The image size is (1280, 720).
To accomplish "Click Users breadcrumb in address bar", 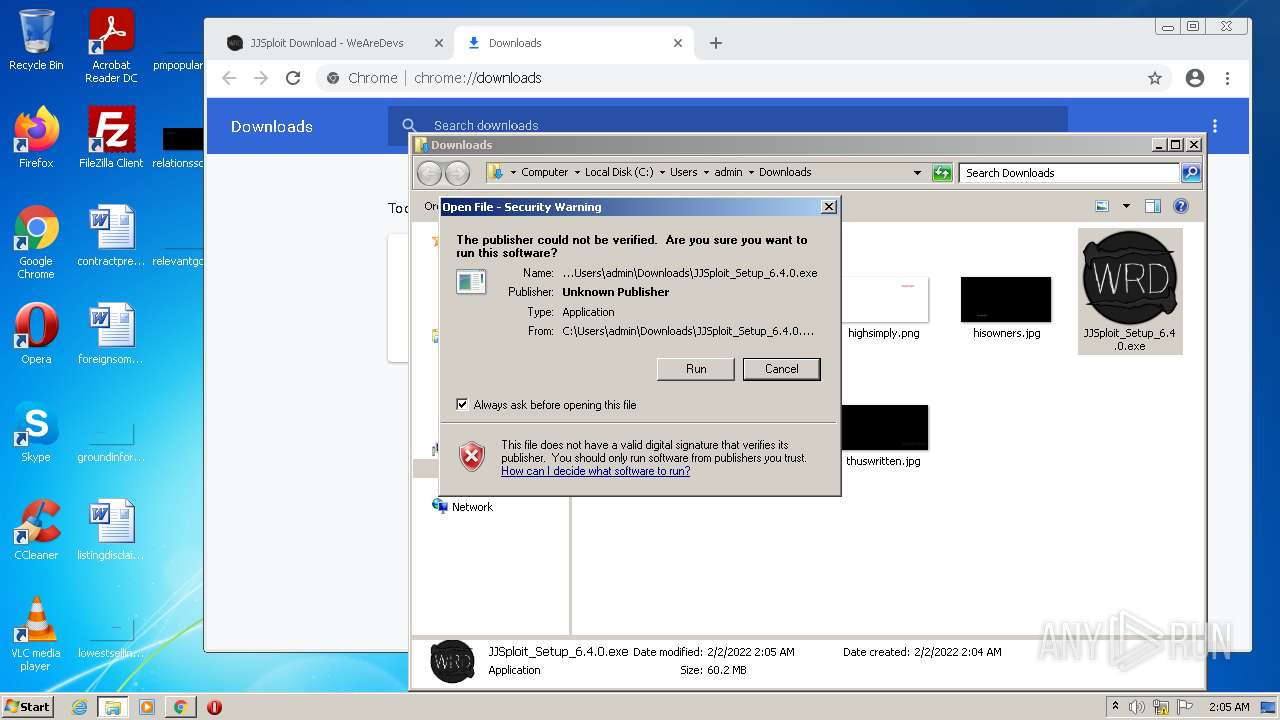I will point(683,172).
